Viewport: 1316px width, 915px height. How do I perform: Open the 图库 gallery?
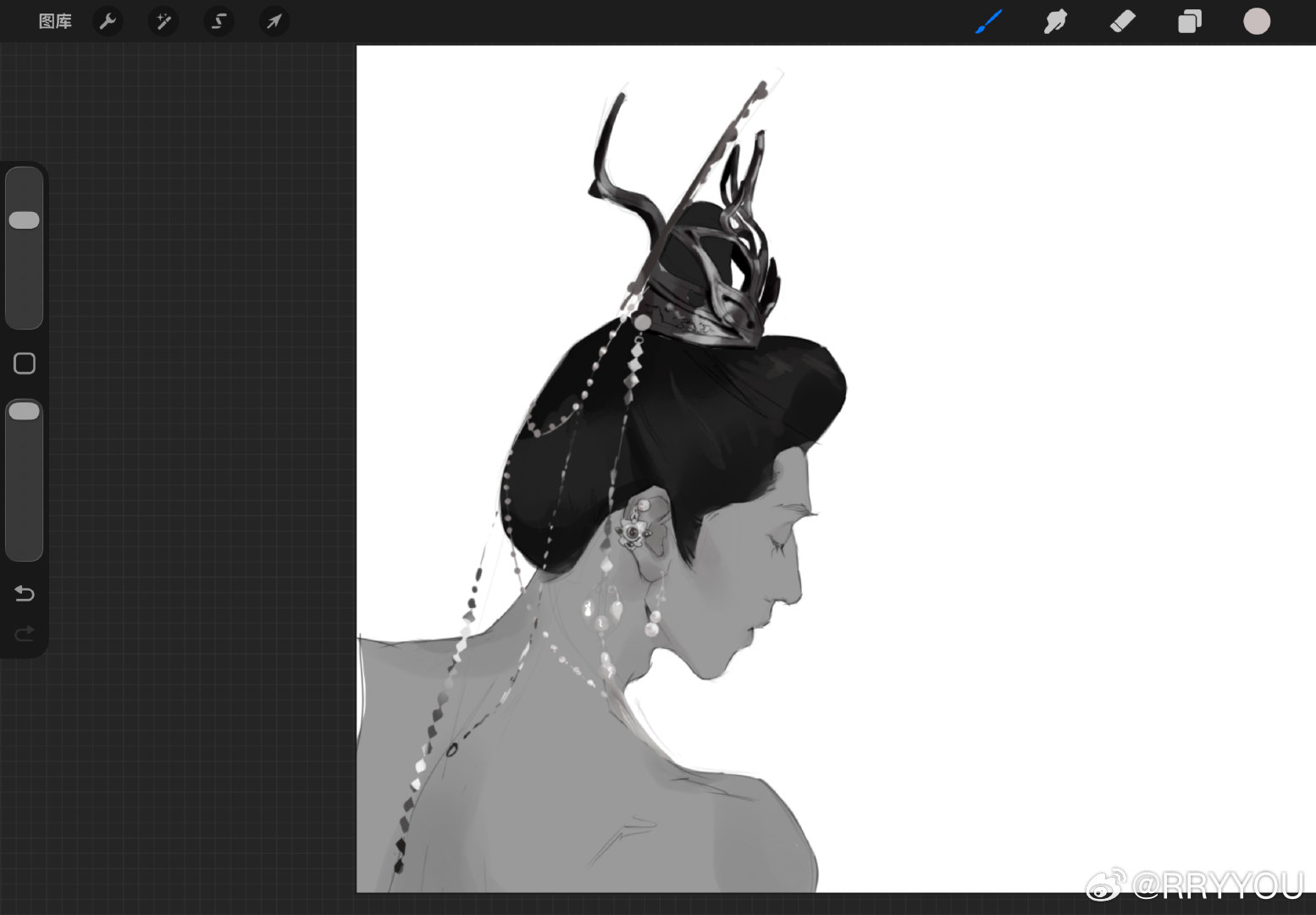[55, 21]
